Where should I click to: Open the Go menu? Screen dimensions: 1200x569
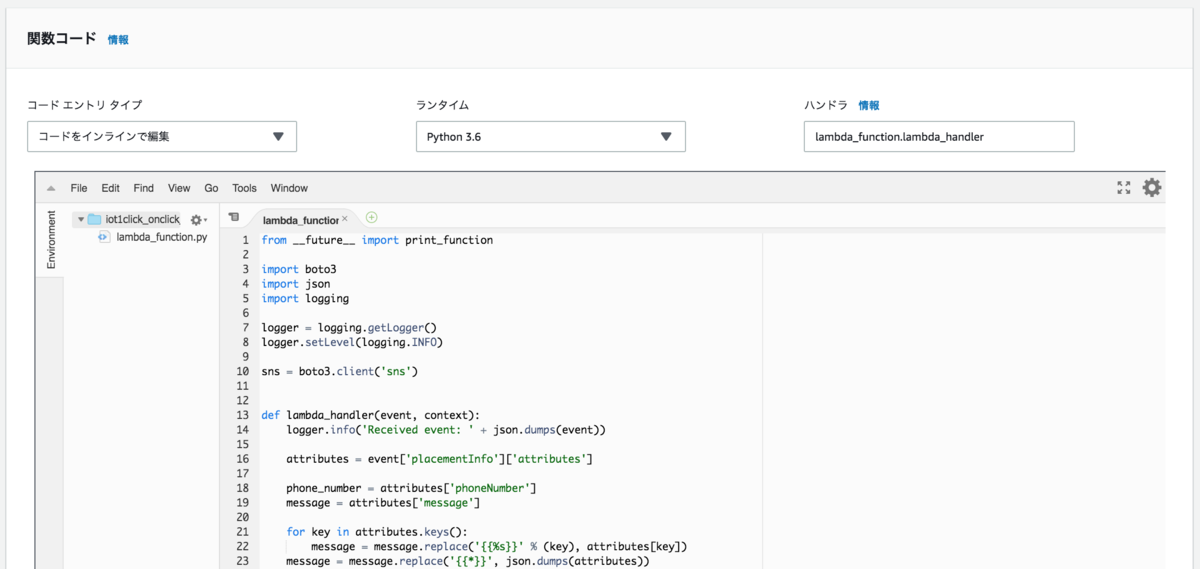pyautogui.click(x=211, y=188)
